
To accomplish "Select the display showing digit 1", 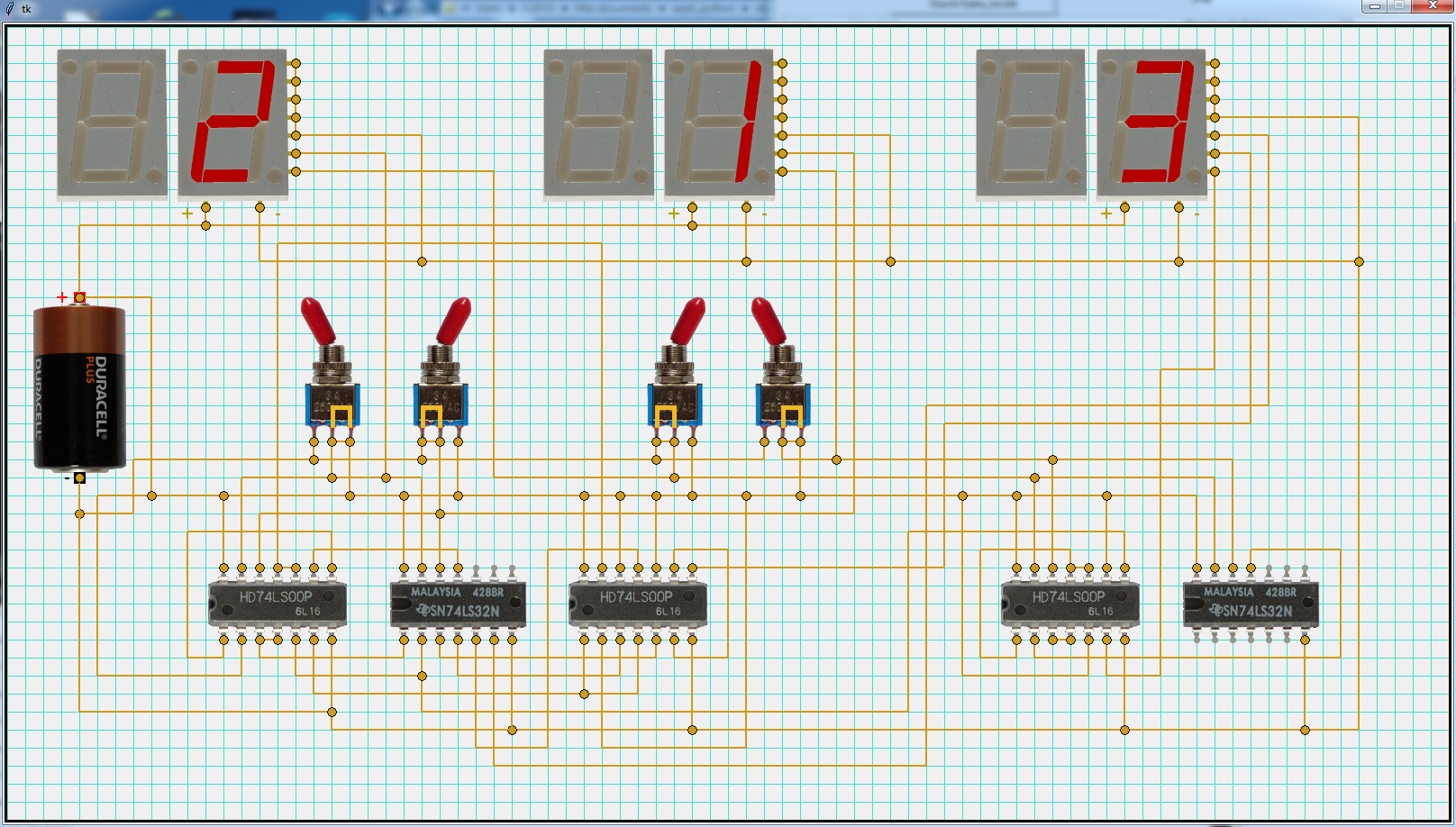I will pyautogui.click(x=719, y=123).
